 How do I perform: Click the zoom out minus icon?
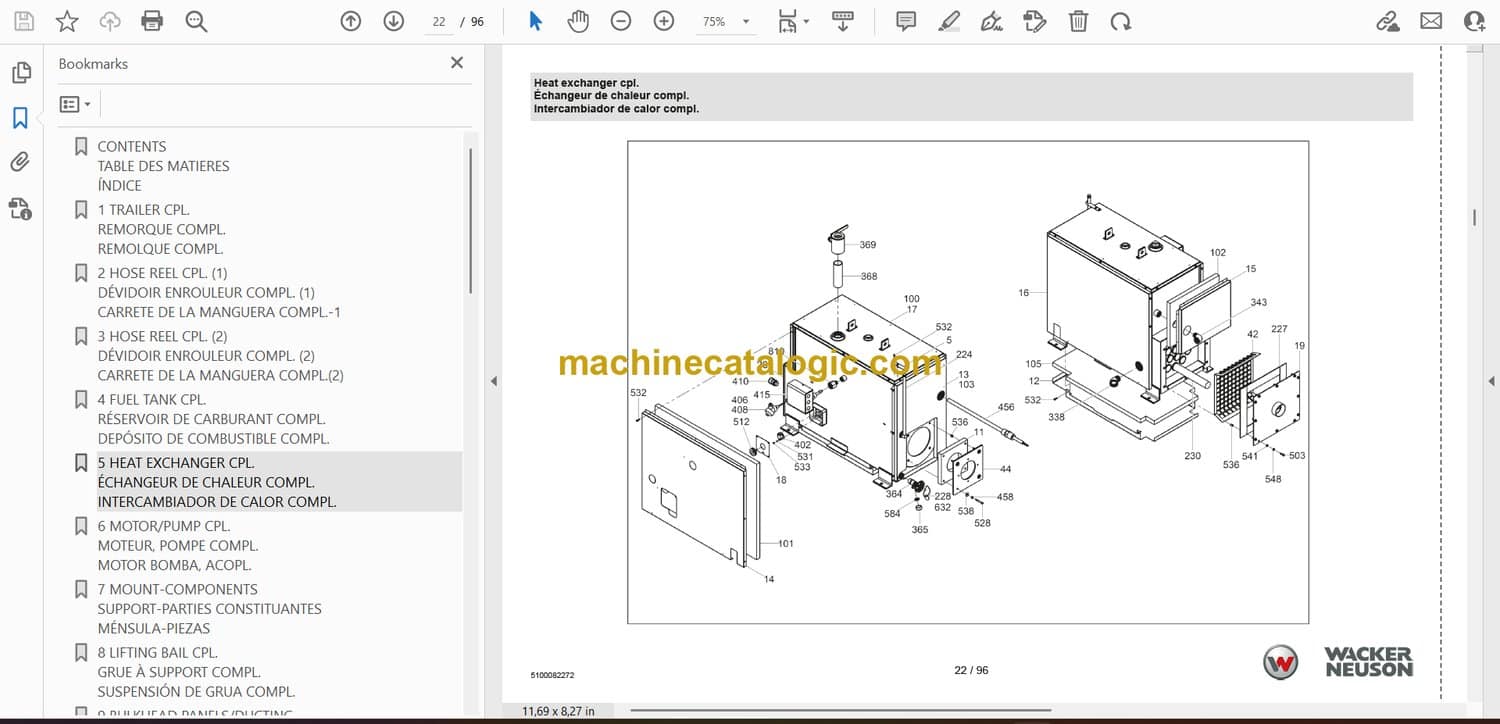(621, 21)
